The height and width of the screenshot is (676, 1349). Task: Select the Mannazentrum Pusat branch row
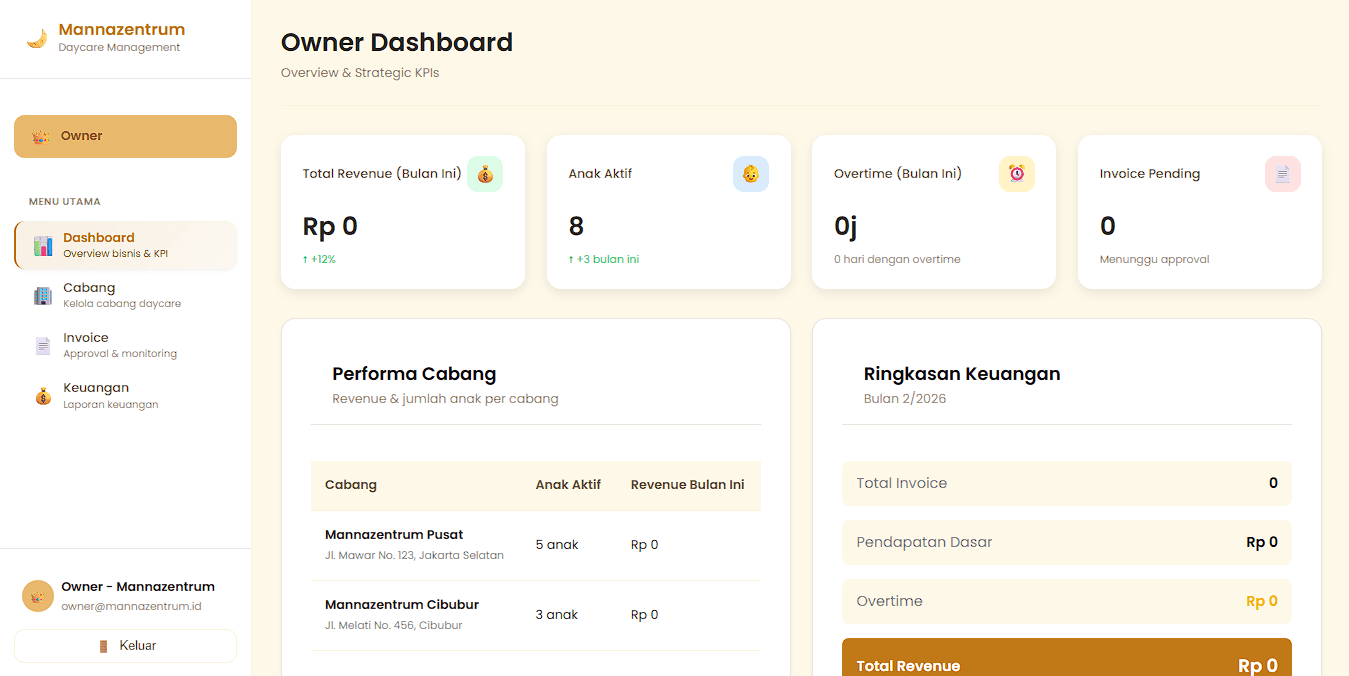pyautogui.click(x=535, y=545)
